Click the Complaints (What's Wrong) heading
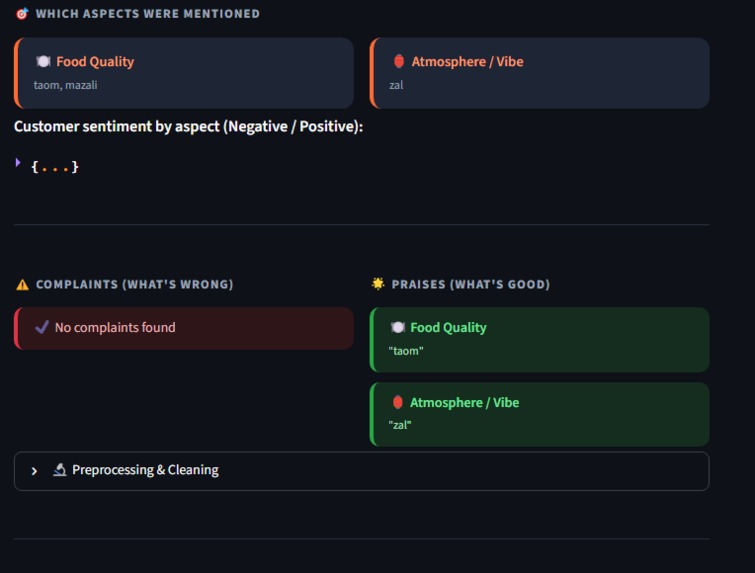The width and height of the screenshot is (755, 573). click(135, 285)
